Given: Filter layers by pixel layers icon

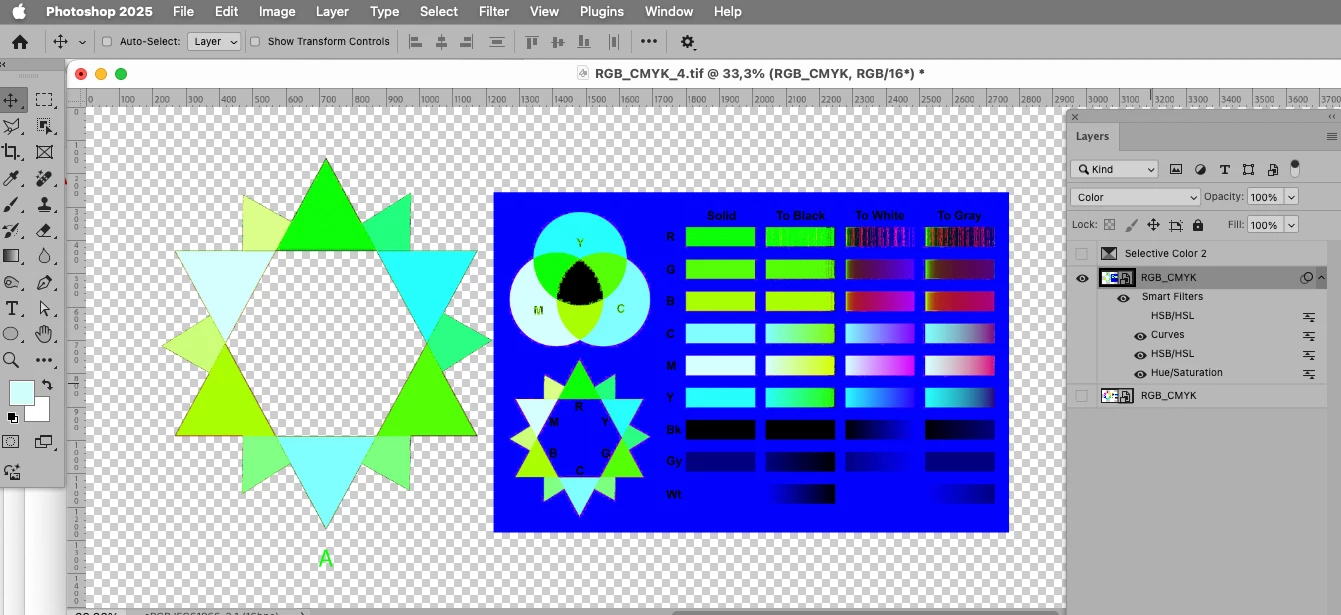Looking at the screenshot, I should coord(1176,169).
